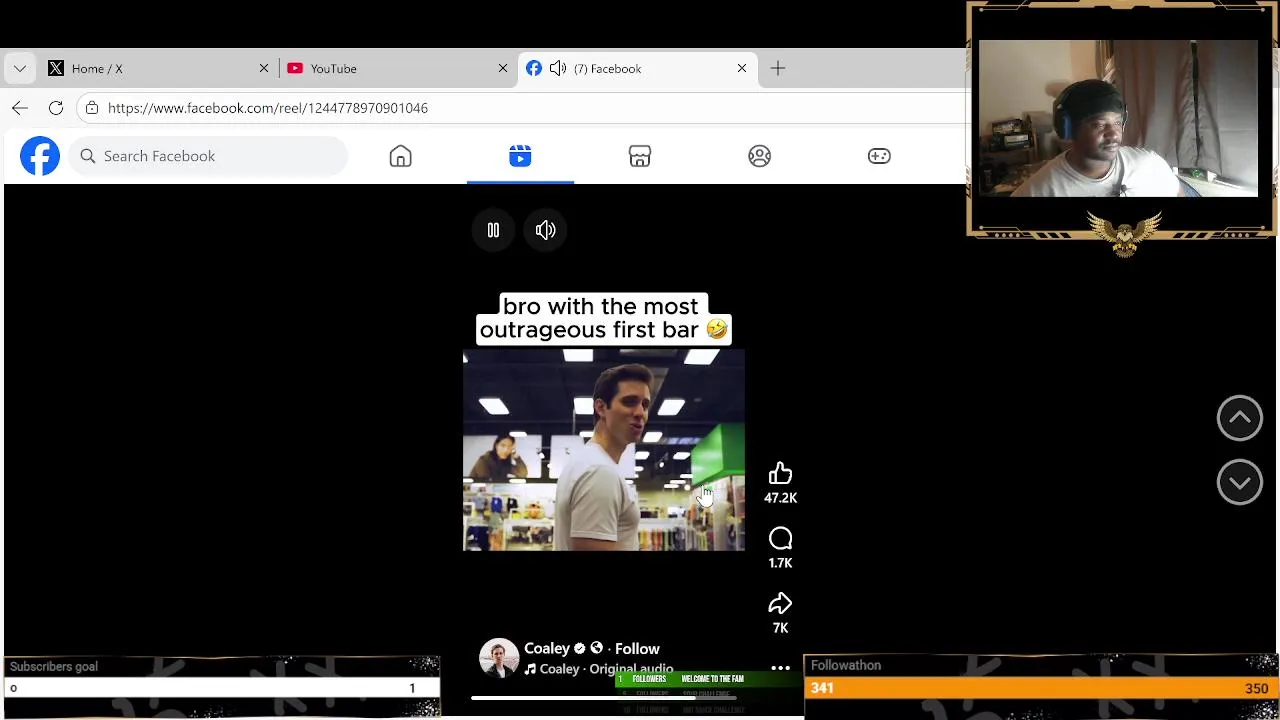Seek on the reel progress bar
Image resolution: width=1280 pixels, height=720 pixels.
point(604,698)
